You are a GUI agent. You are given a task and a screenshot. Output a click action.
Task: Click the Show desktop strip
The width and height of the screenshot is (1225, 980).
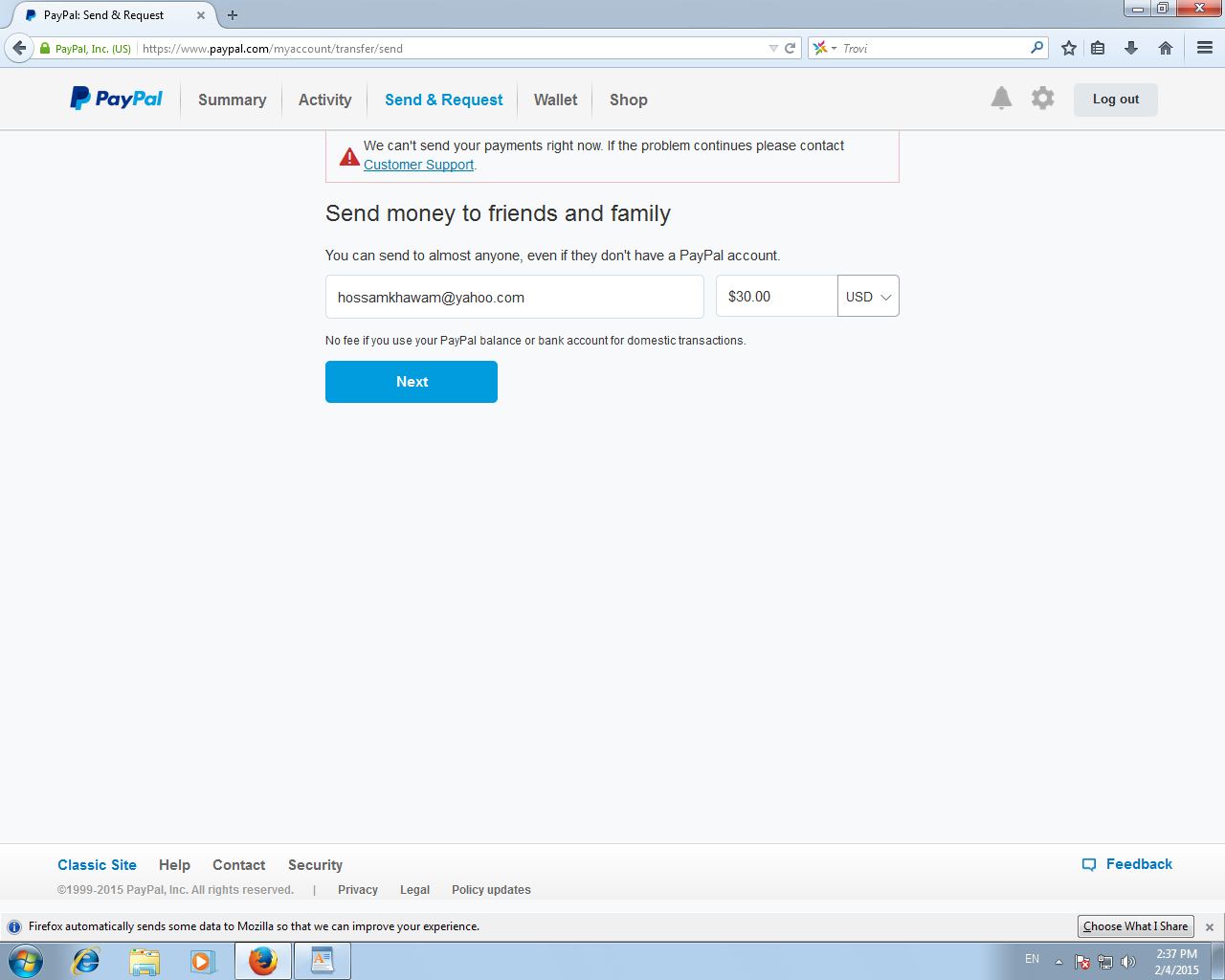pos(1218,961)
